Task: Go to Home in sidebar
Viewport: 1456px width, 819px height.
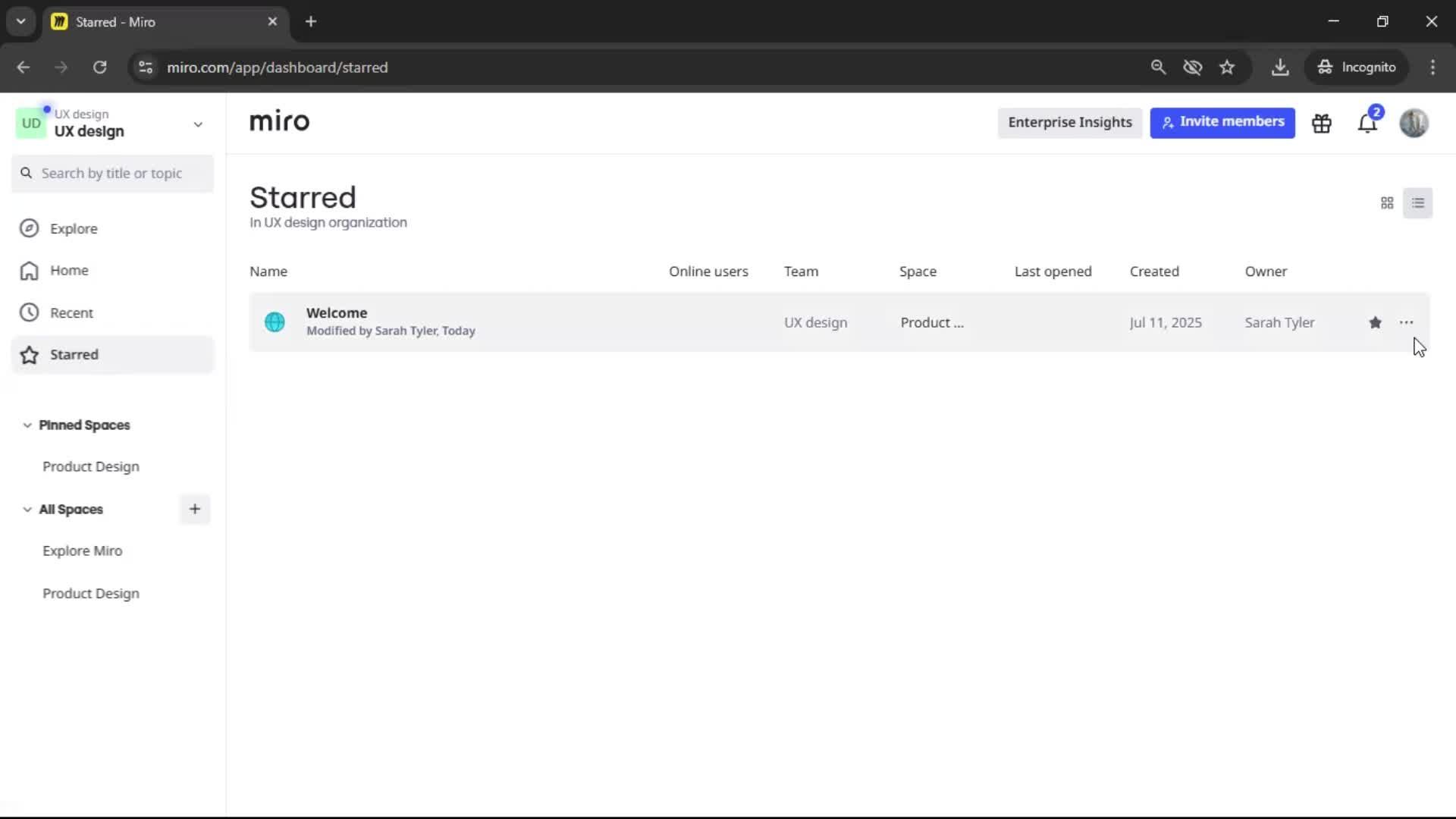Action: (112, 271)
